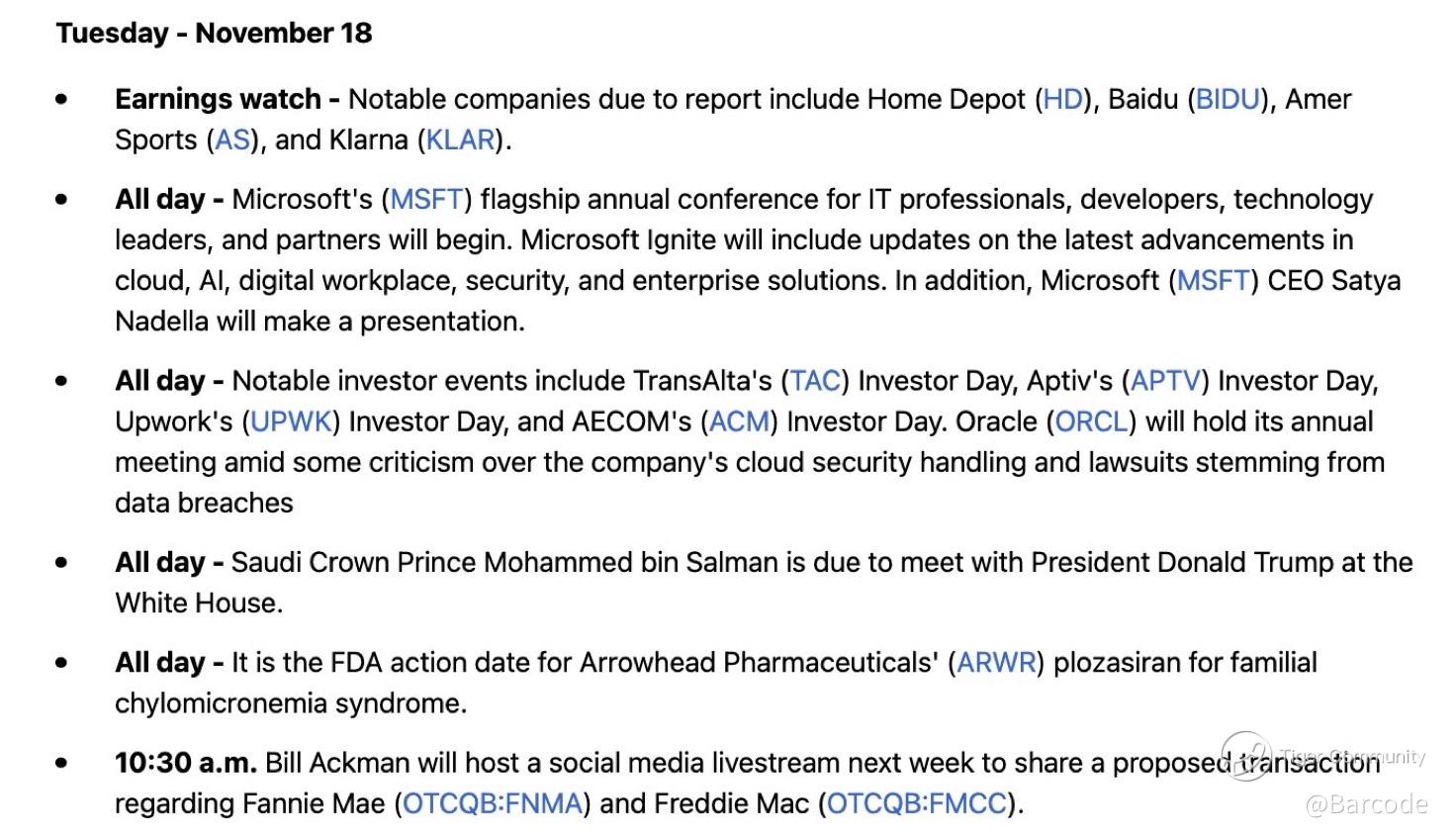Click the Saudi Crown Prince paragraph text

point(764,583)
